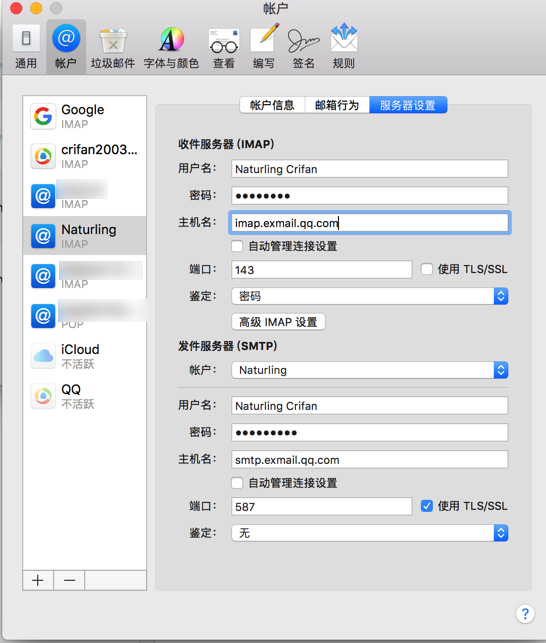Click IMAP 端口 field showing 143
Screen dimensions: 546x643
pyautogui.click(x=322, y=269)
